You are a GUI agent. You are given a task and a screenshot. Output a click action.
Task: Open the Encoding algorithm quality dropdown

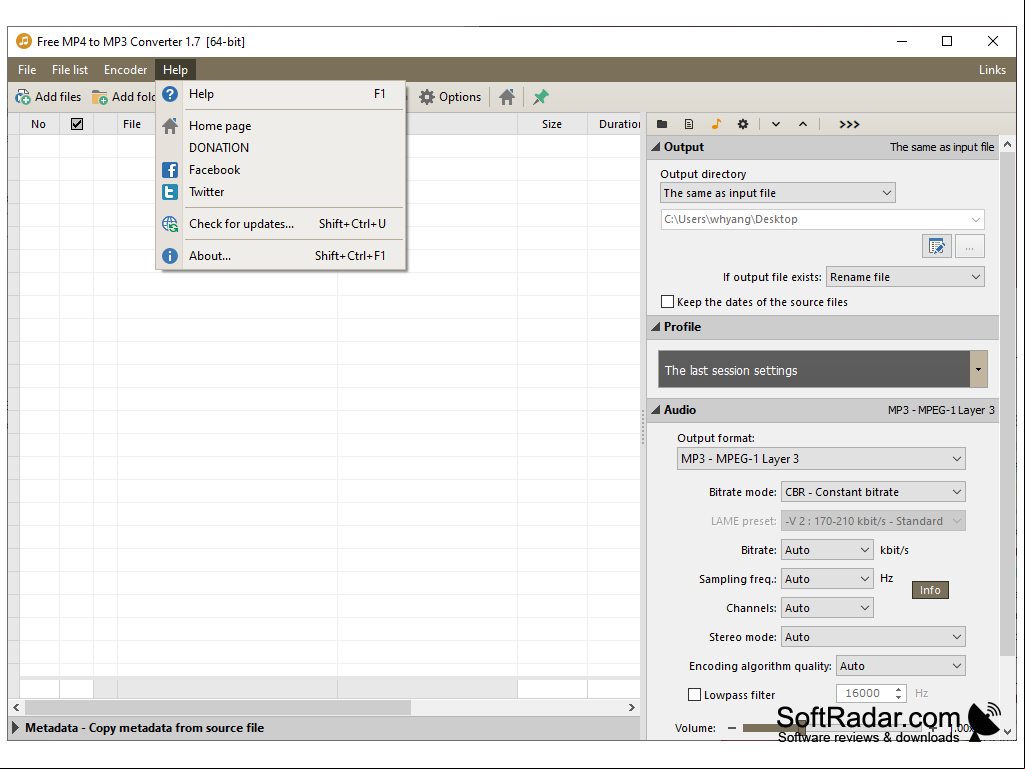point(901,666)
